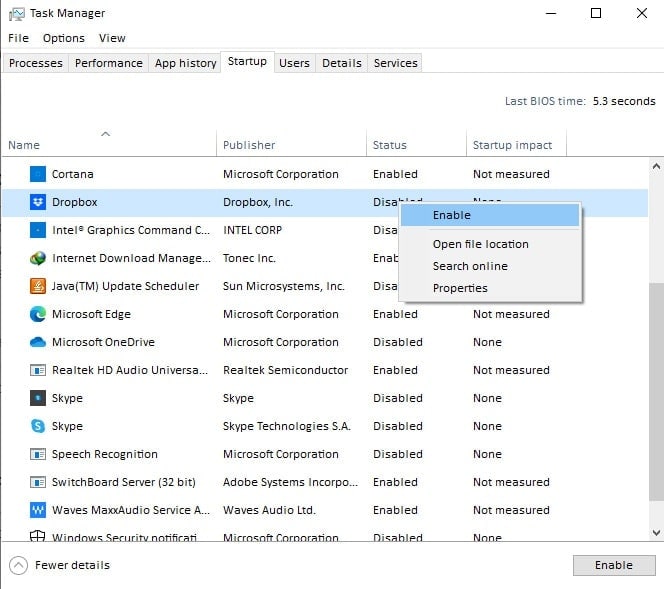This screenshot has width=664, height=589.
Task: Select the Microsoft OneDrive row name
Action: tap(103, 342)
